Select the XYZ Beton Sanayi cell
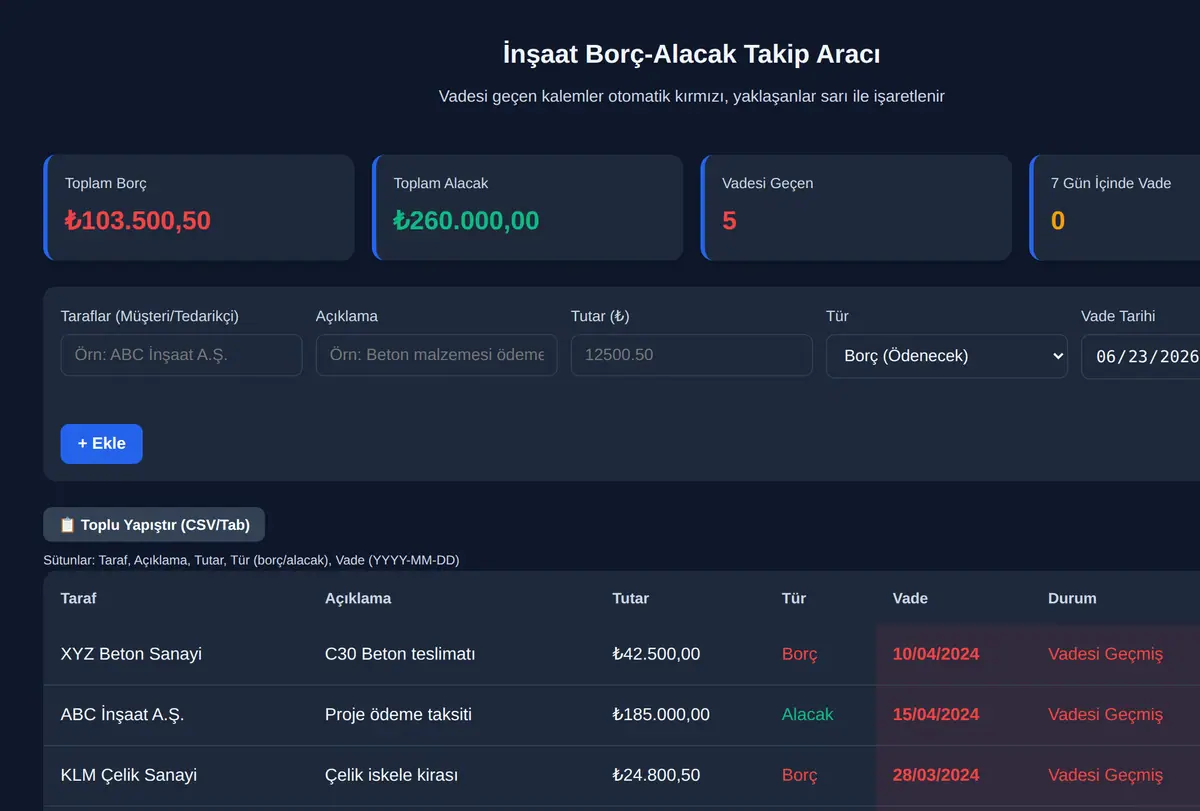The image size is (1200, 811). tap(131, 654)
